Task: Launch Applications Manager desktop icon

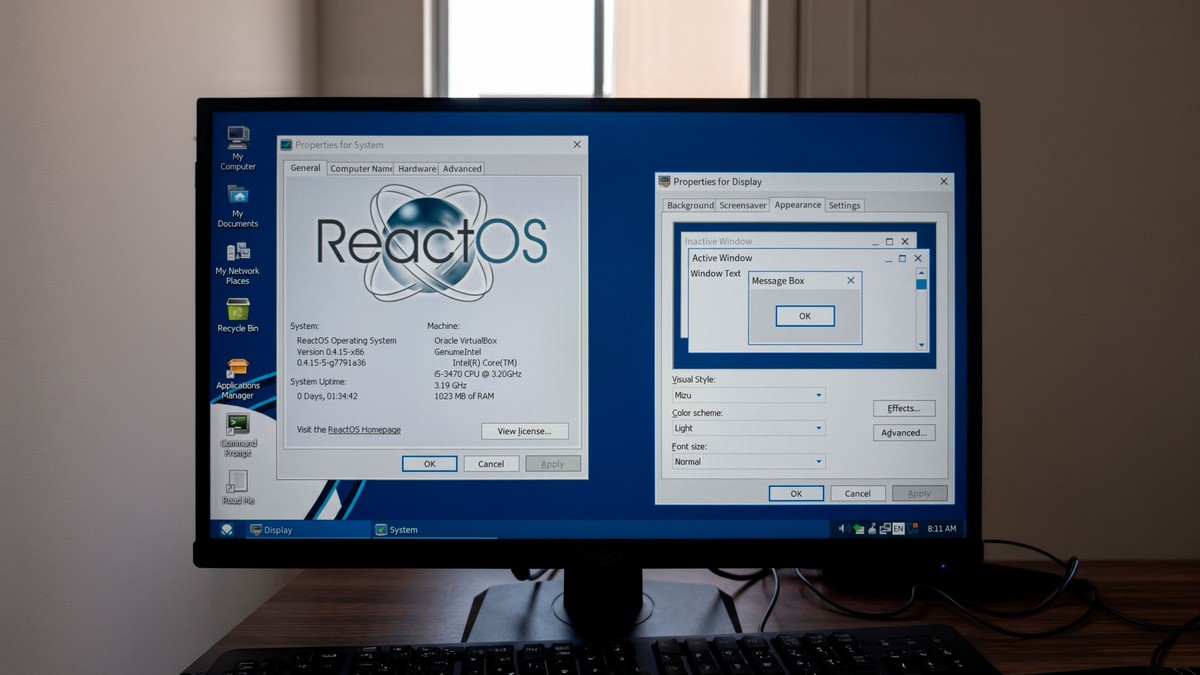Action: coord(237,378)
